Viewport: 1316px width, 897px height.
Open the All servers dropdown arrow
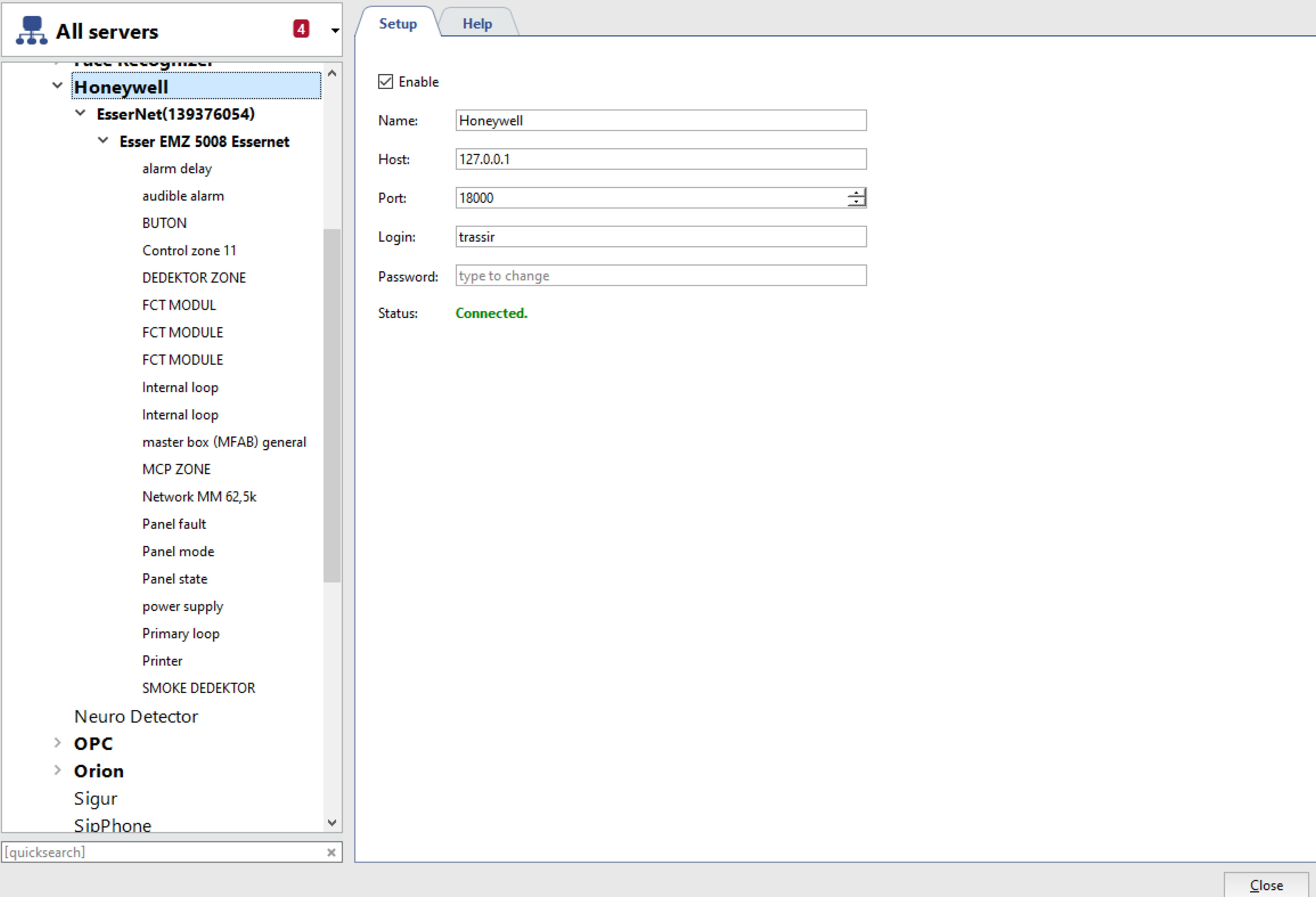(x=335, y=30)
